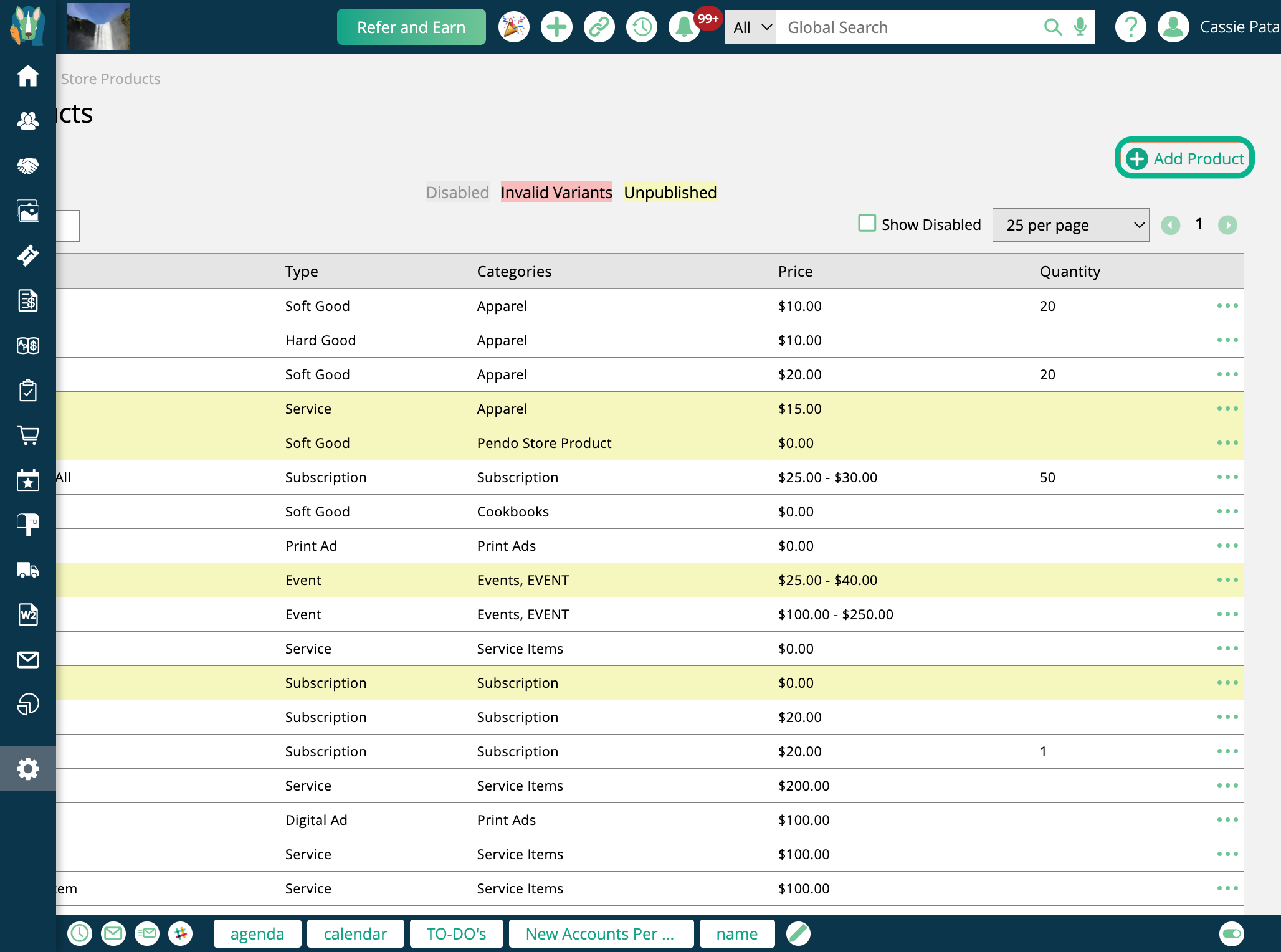Click the recent history clock icon
Screen dimensions: 1281x952
(x=641, y=27)
